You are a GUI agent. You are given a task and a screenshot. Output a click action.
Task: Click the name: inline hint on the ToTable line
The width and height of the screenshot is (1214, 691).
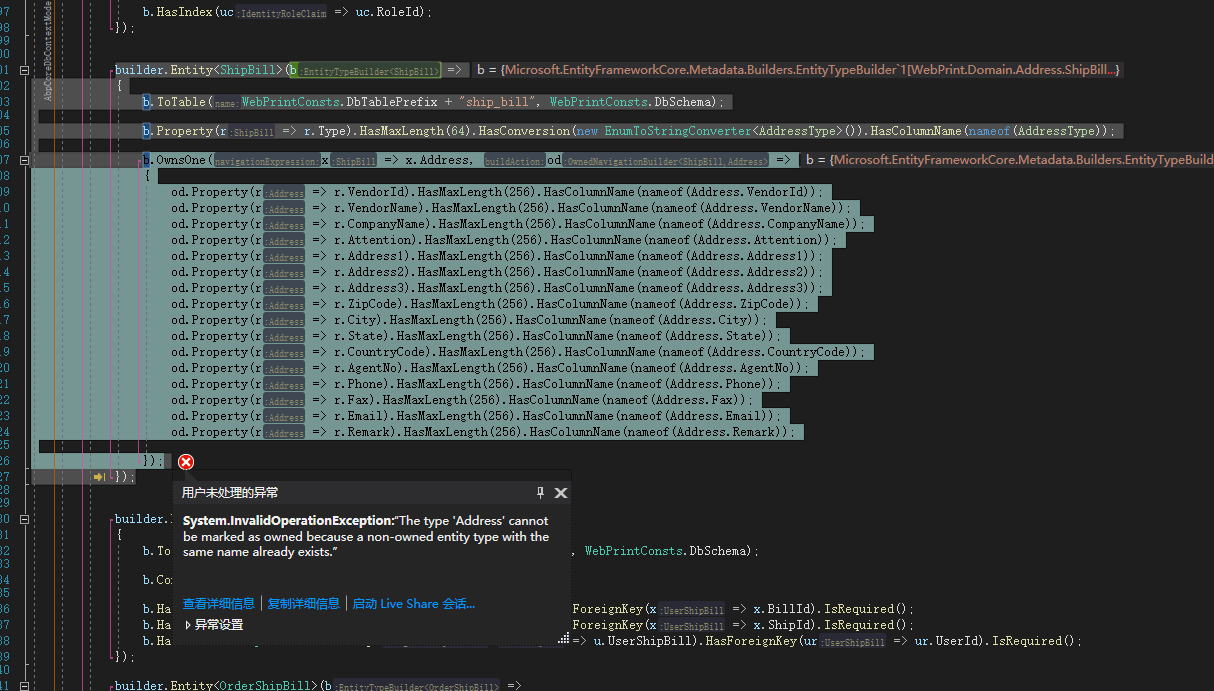point(231,101)
